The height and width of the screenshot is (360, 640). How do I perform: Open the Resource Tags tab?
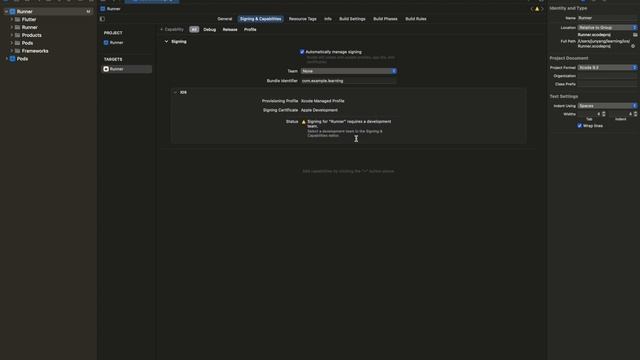point(302,19)
